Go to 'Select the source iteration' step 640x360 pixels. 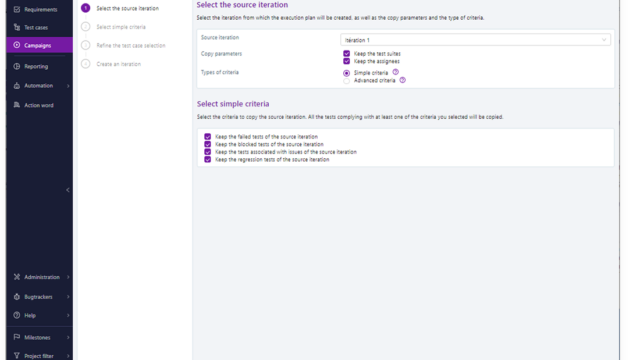[127, 8]
